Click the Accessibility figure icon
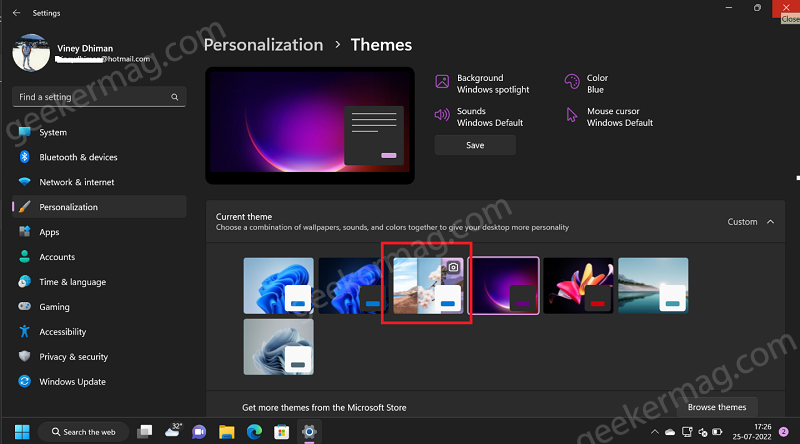Screen dimensions: 800x444 24,331
